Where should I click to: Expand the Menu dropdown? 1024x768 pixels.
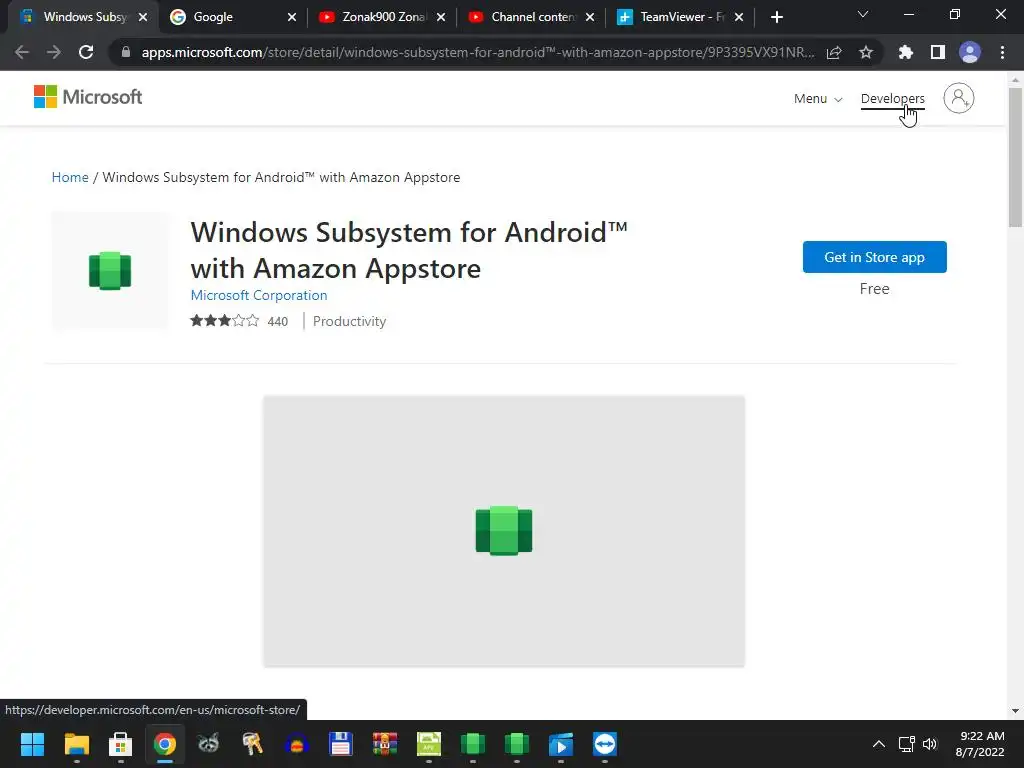coord(818,99)
